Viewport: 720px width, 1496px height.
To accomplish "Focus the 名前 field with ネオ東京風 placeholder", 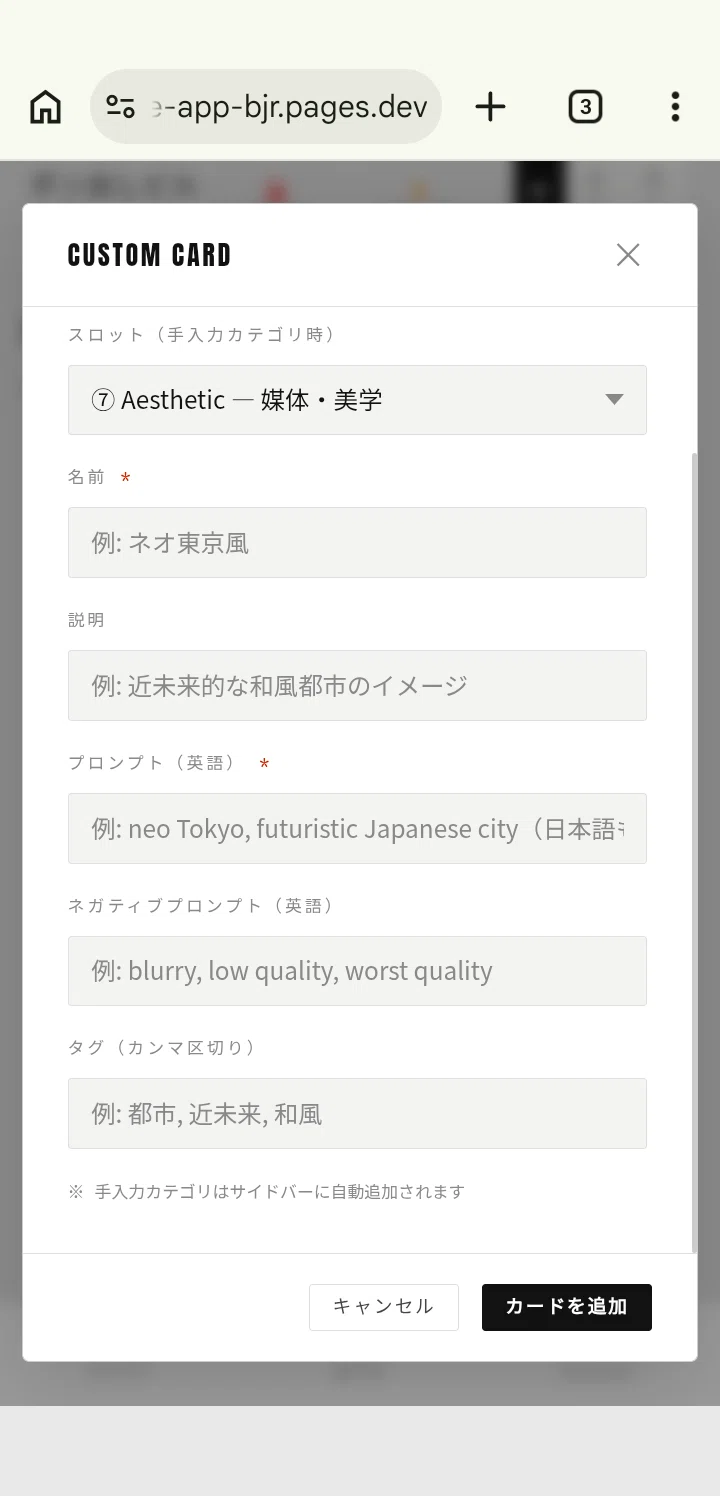I will tap(357, 542).
